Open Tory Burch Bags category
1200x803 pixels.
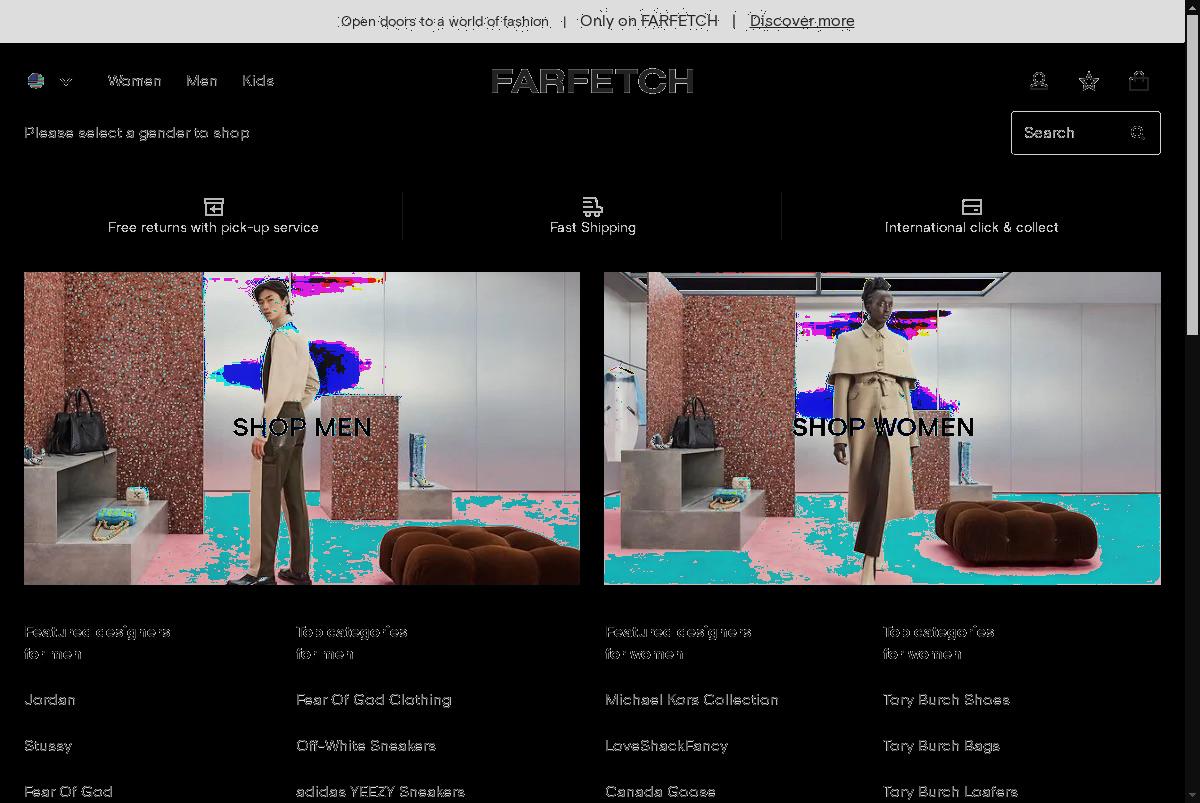pos(941,746)
